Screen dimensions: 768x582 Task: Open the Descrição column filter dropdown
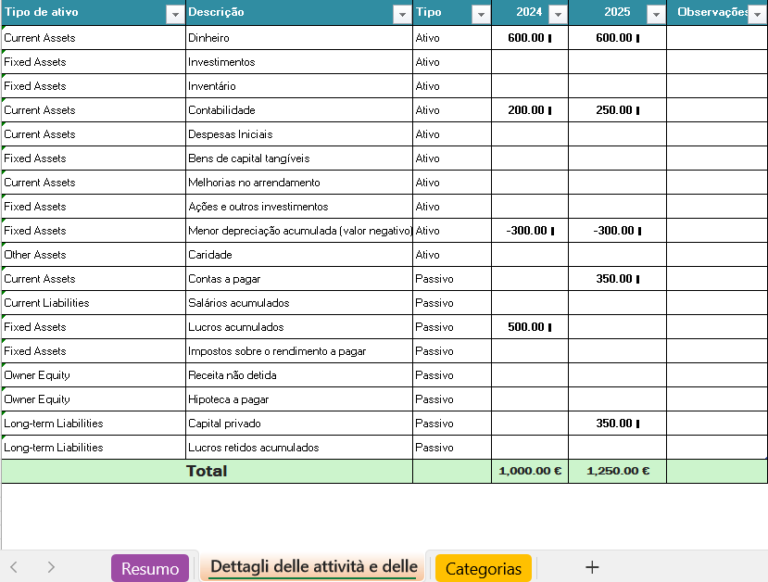point(402,15)
